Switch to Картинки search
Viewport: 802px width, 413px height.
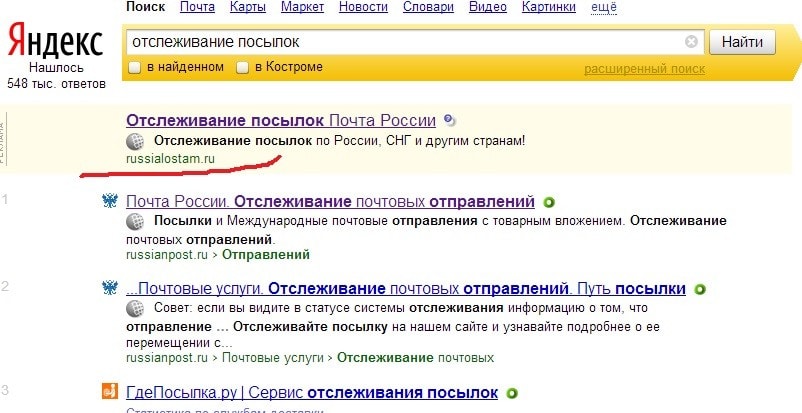pos(549,7)
